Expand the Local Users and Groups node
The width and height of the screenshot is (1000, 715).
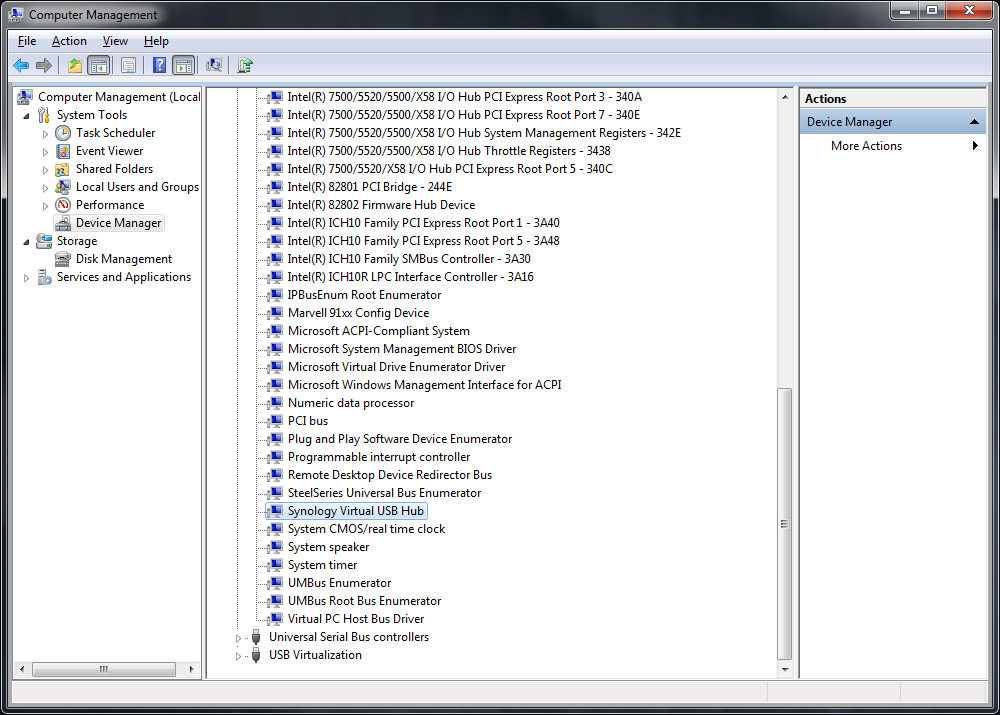point(45,188)
